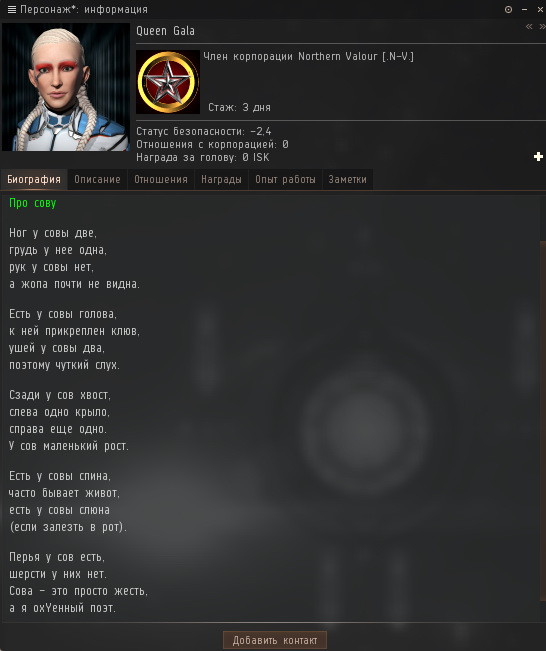Switch to the Заметки tab
The width and height of the screenshot is (546, 651).
coord(348,179)
